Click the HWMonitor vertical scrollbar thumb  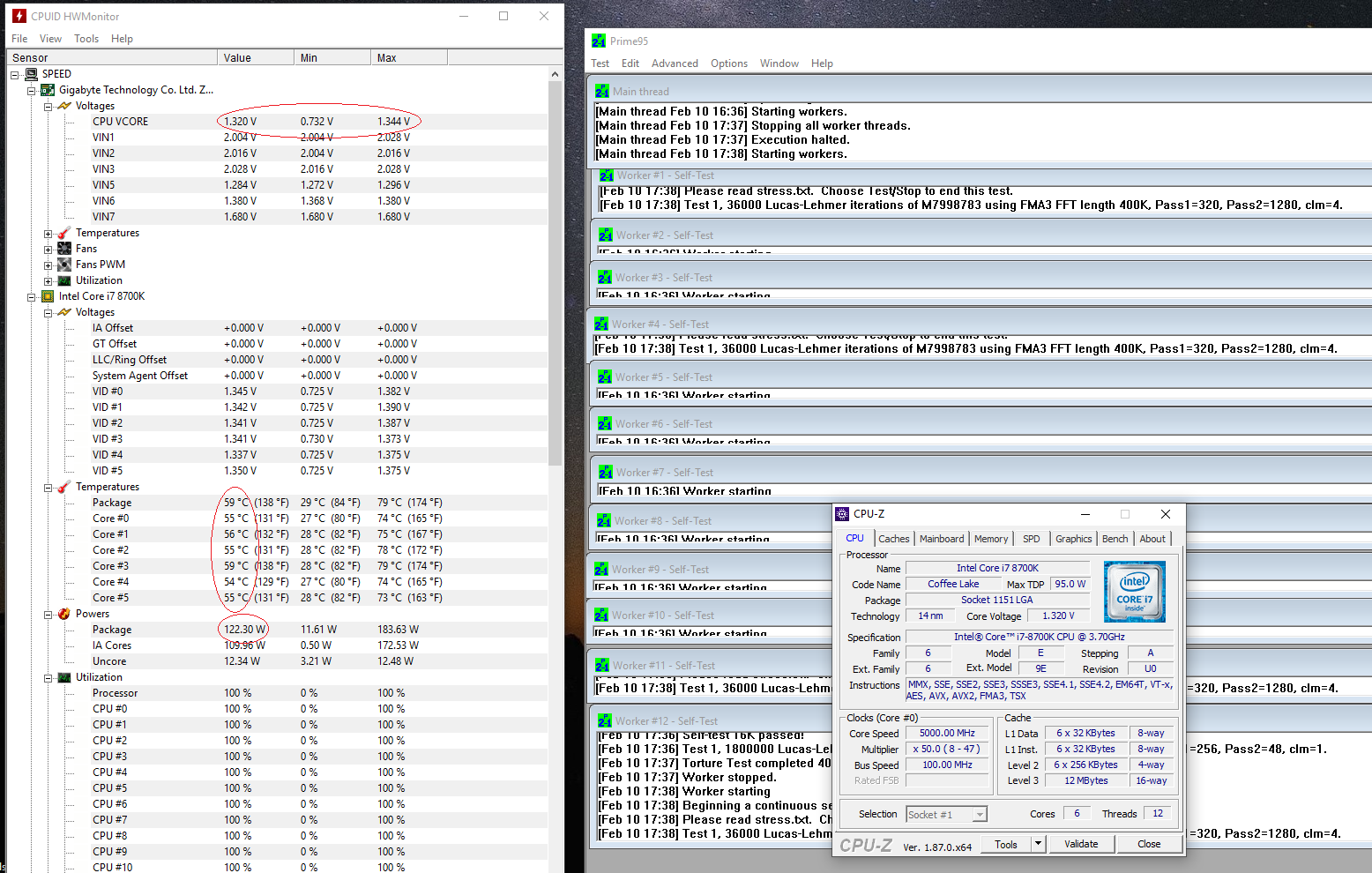coord(555,275)
